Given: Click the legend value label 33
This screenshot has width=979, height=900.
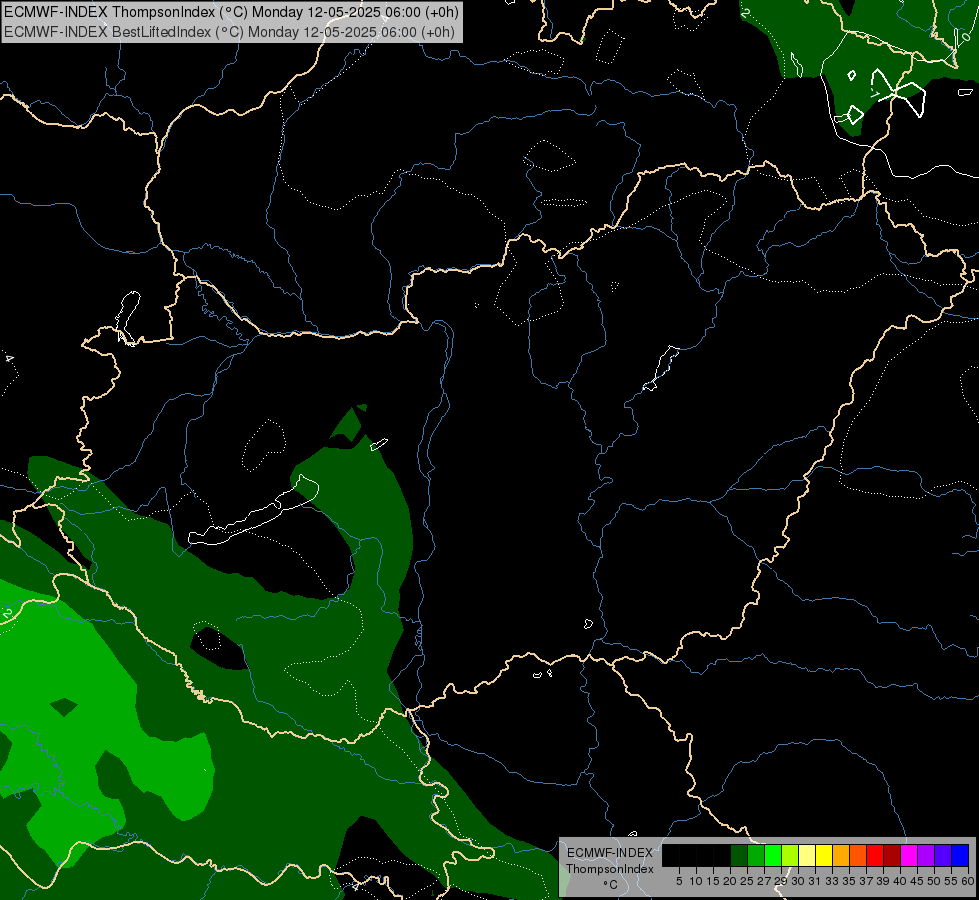Looking at the screenshot, I should click(832, 881).
